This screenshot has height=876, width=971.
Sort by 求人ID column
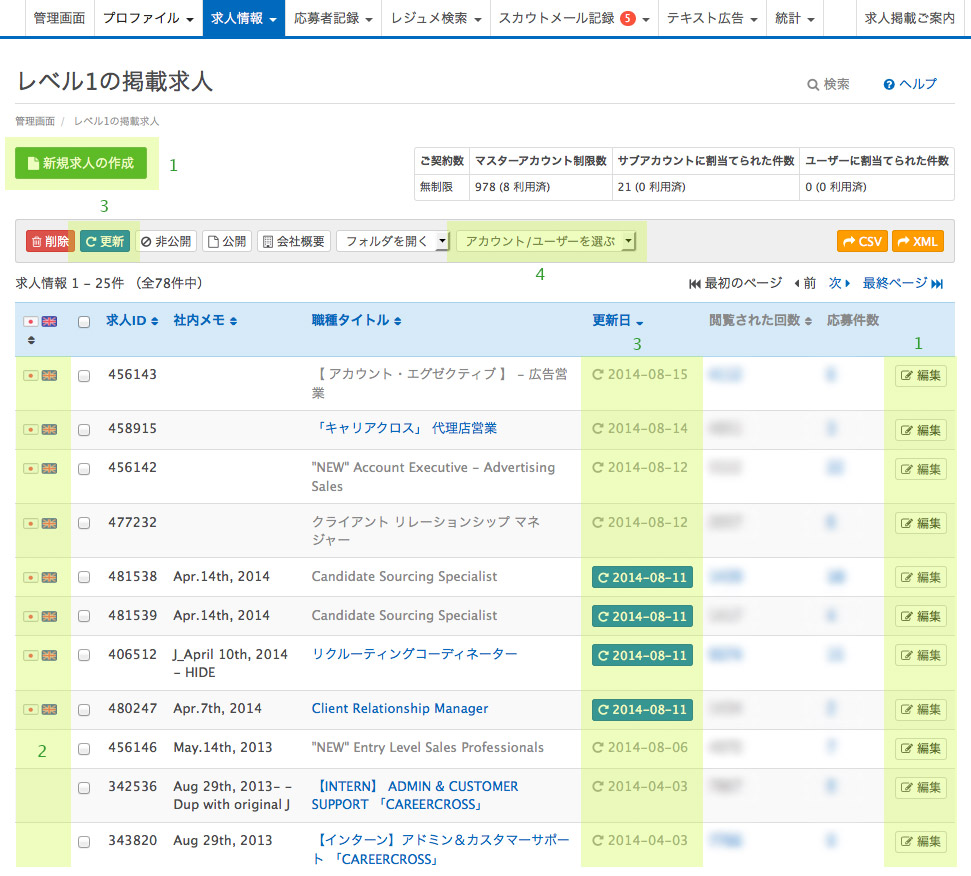(x=132, y=320)
